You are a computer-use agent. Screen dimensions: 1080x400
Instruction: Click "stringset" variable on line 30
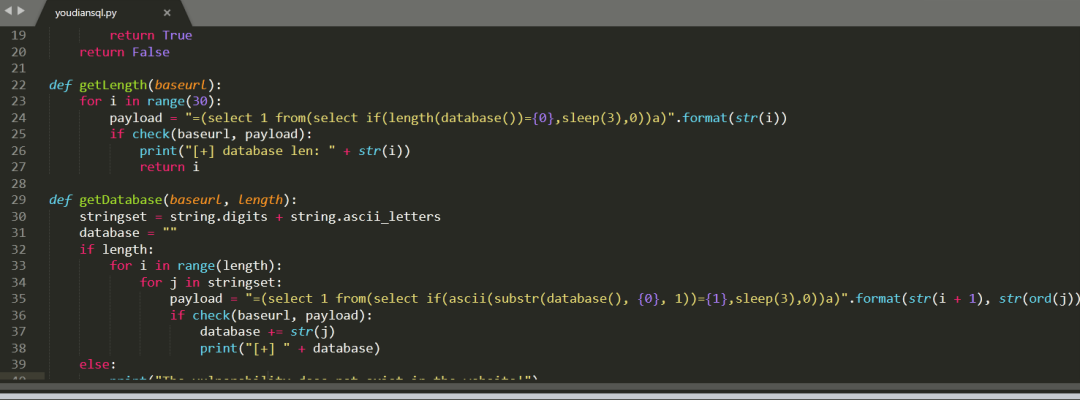[113, 217]
